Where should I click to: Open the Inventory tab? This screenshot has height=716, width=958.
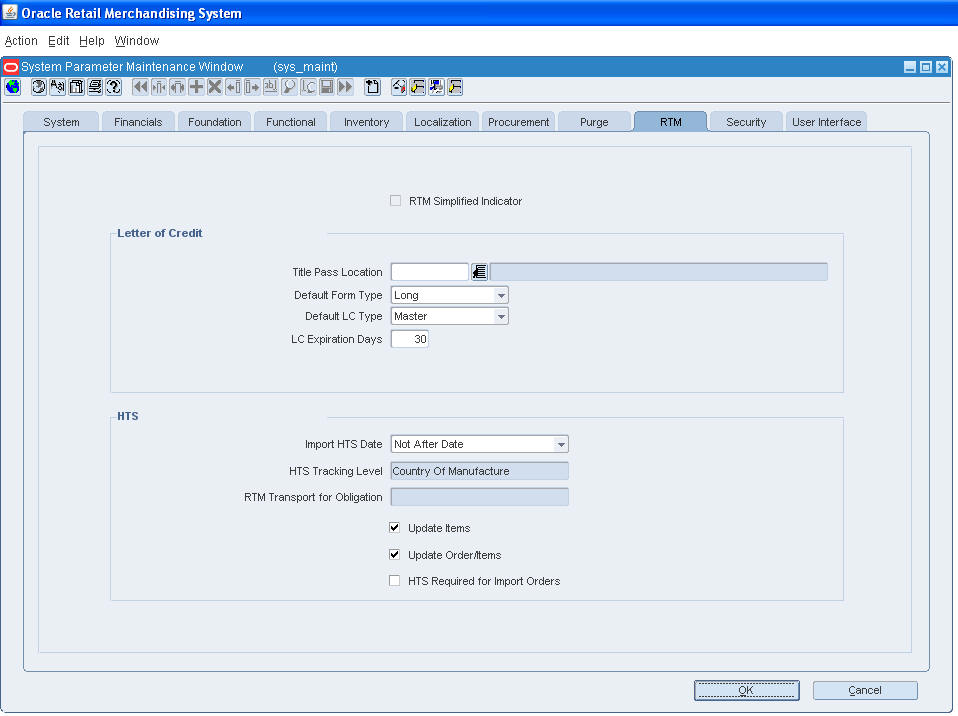[367, 122]
